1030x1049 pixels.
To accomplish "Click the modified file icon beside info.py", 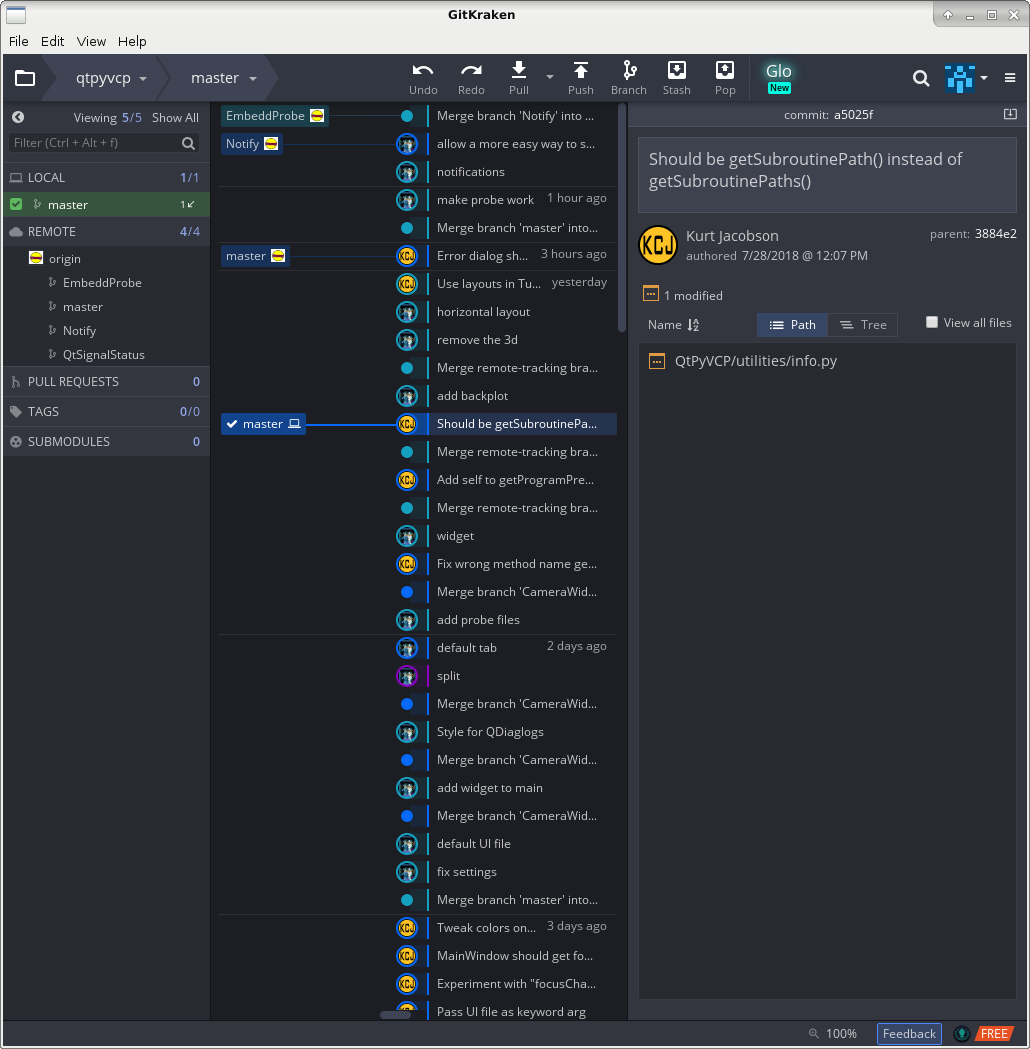I will [x=657, y=361].
